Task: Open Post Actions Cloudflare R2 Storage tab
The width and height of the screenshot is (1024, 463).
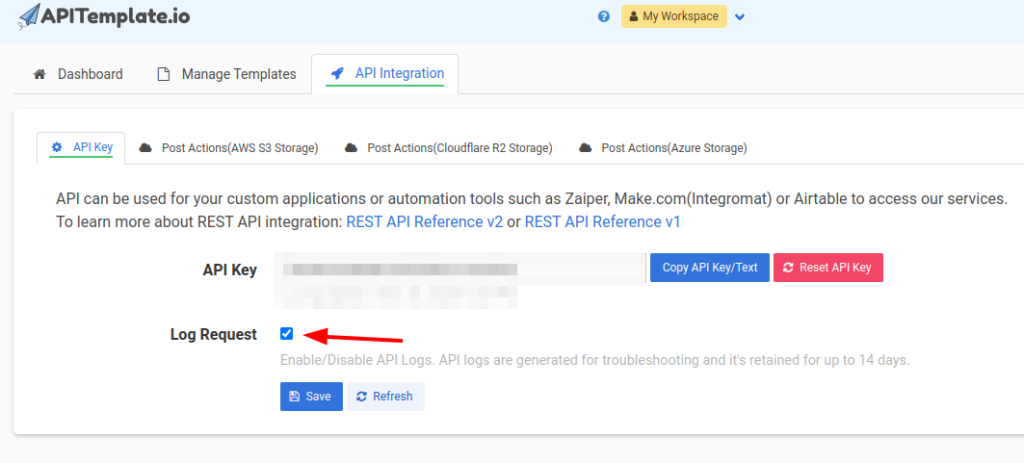Action: 449,148
